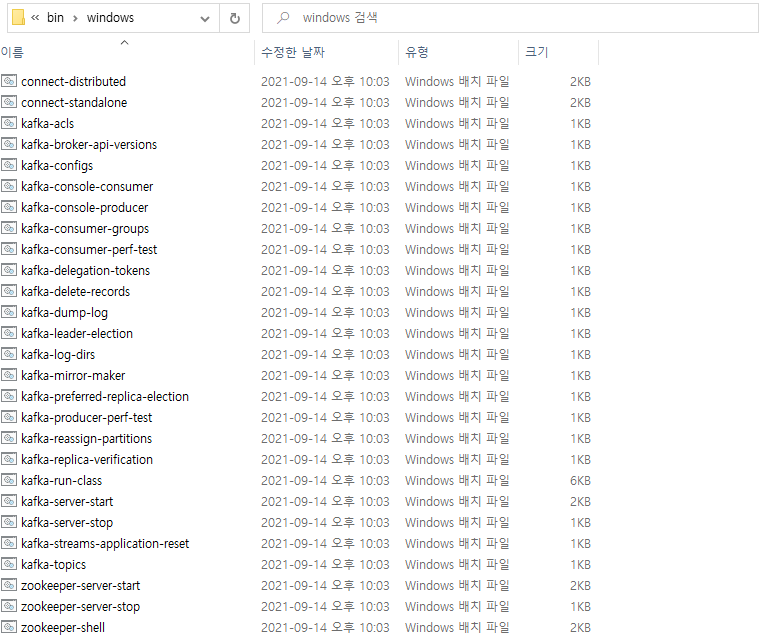Expand the chevron between bin and windows
This screenshot has height=638, width=762.
point(75,18)
